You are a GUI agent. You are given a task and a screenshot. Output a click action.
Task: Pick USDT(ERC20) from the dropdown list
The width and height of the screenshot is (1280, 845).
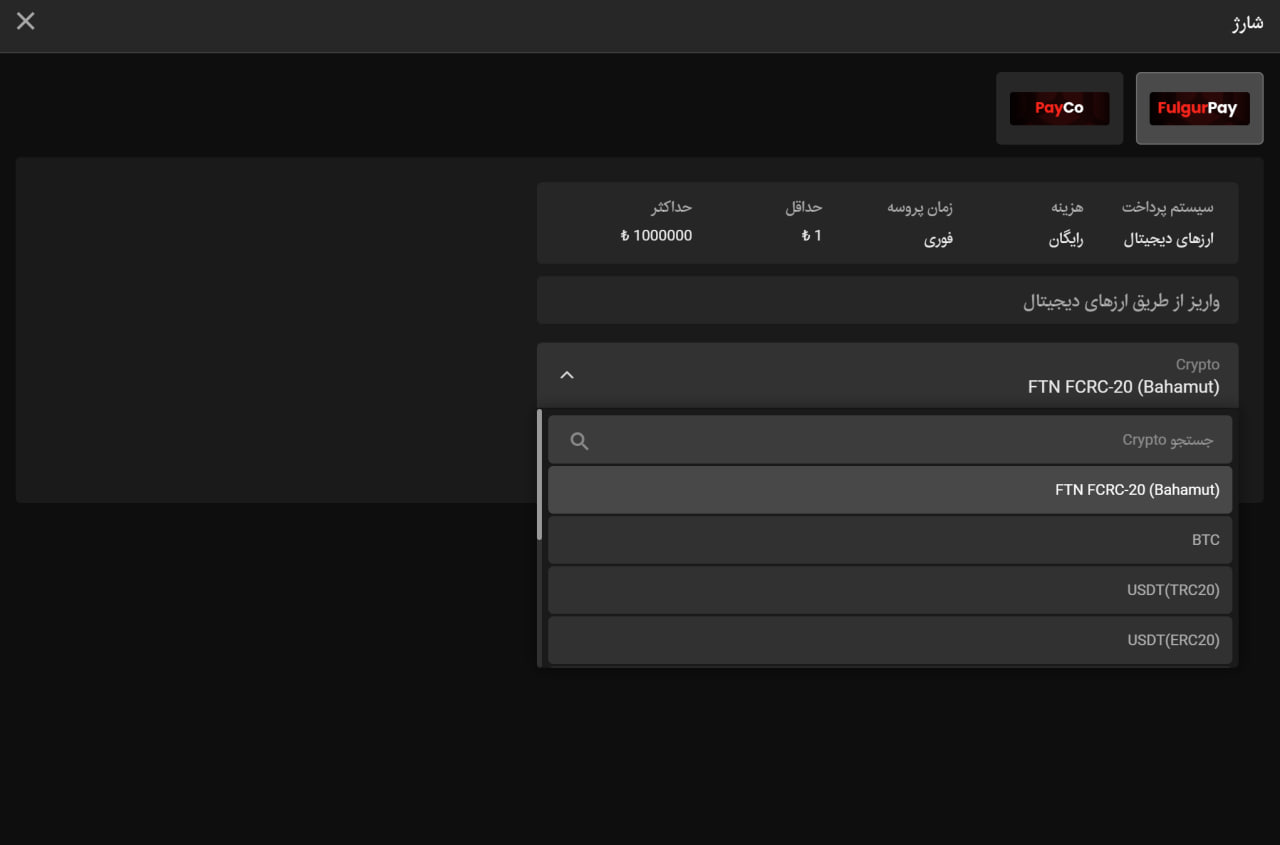pos(889,640)
